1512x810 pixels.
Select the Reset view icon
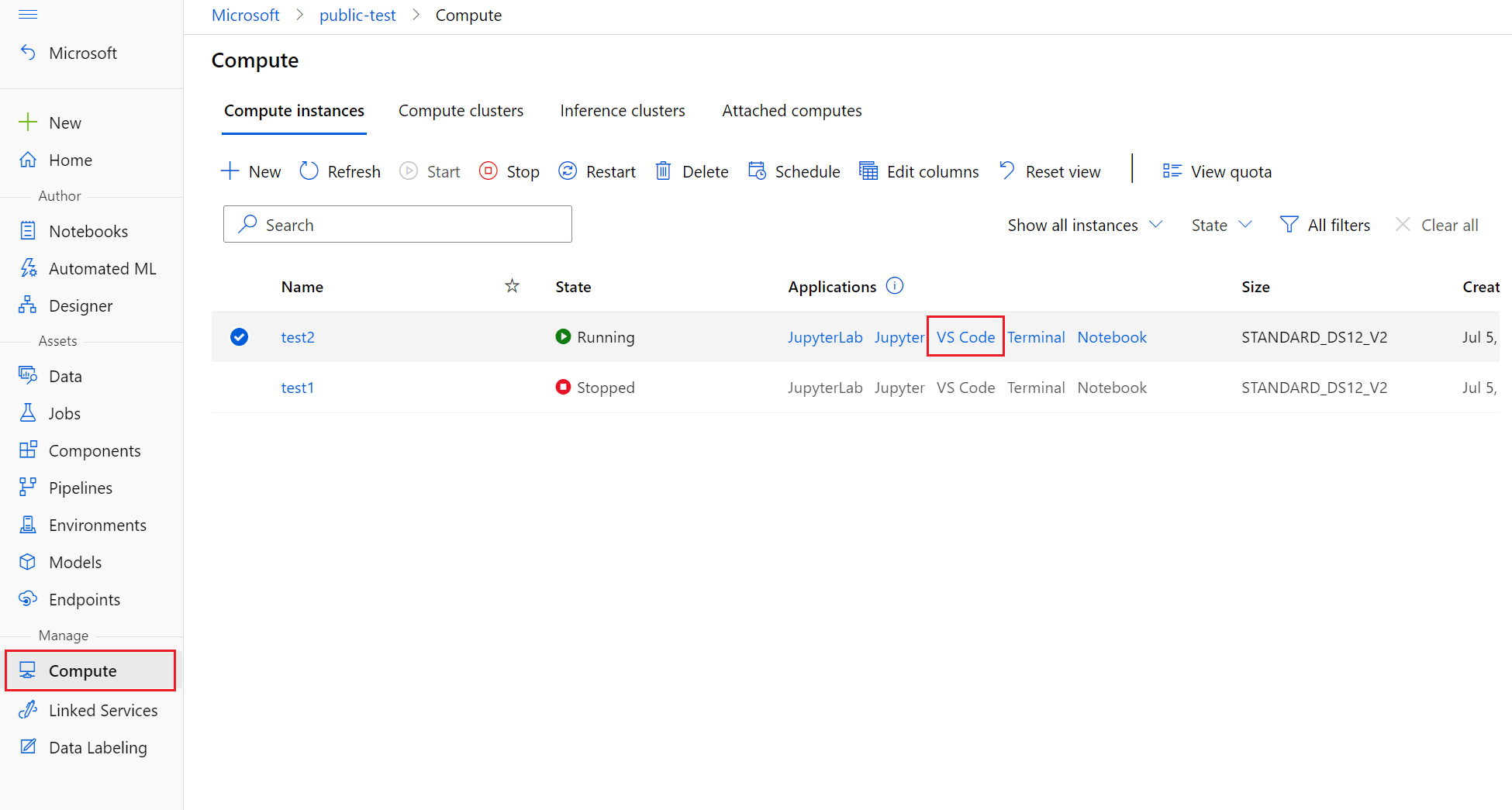[x=1006, y=171]
